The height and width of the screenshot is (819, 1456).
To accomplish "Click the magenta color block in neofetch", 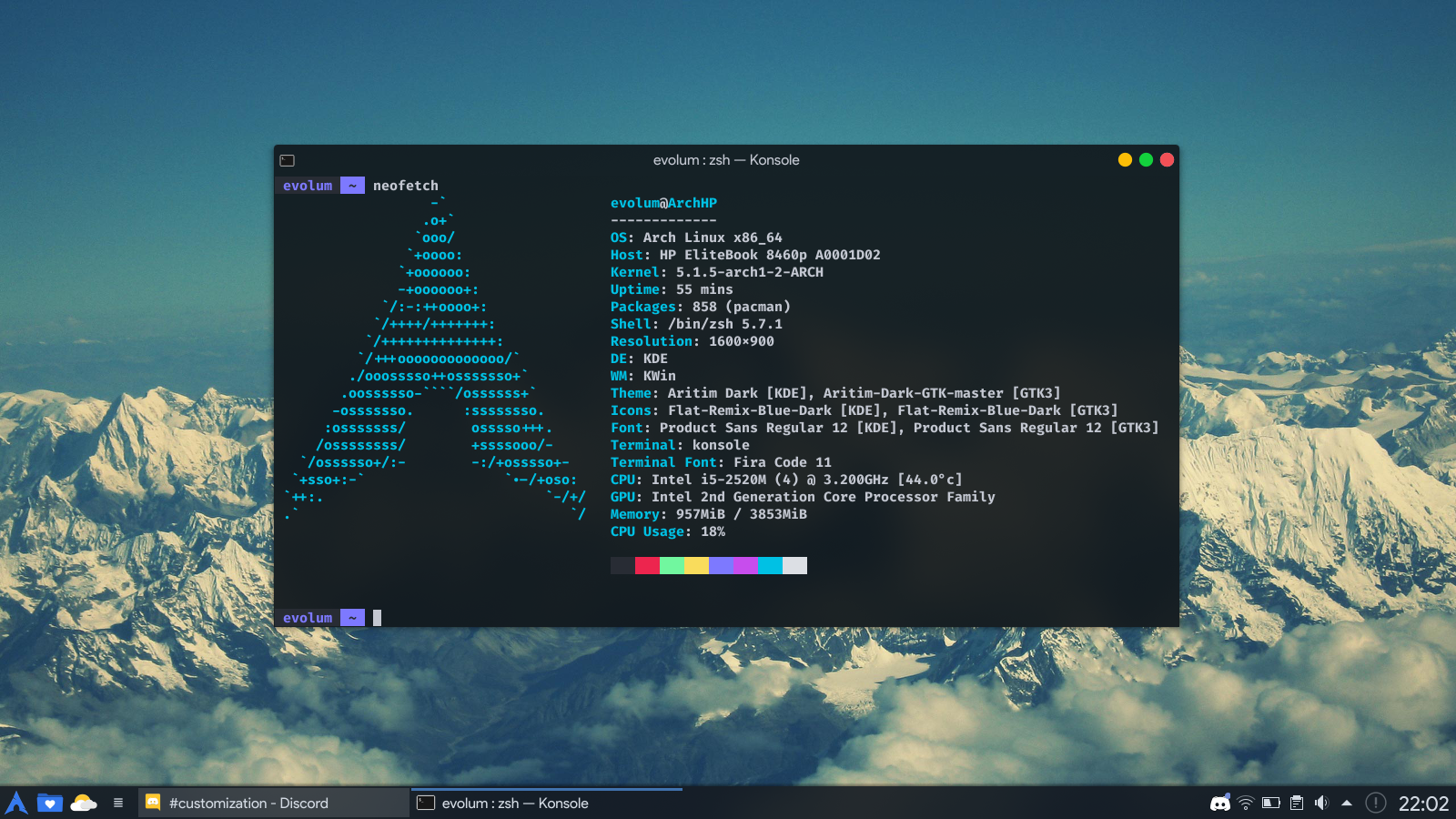I will pyautogui.click(x=745, y=566).
